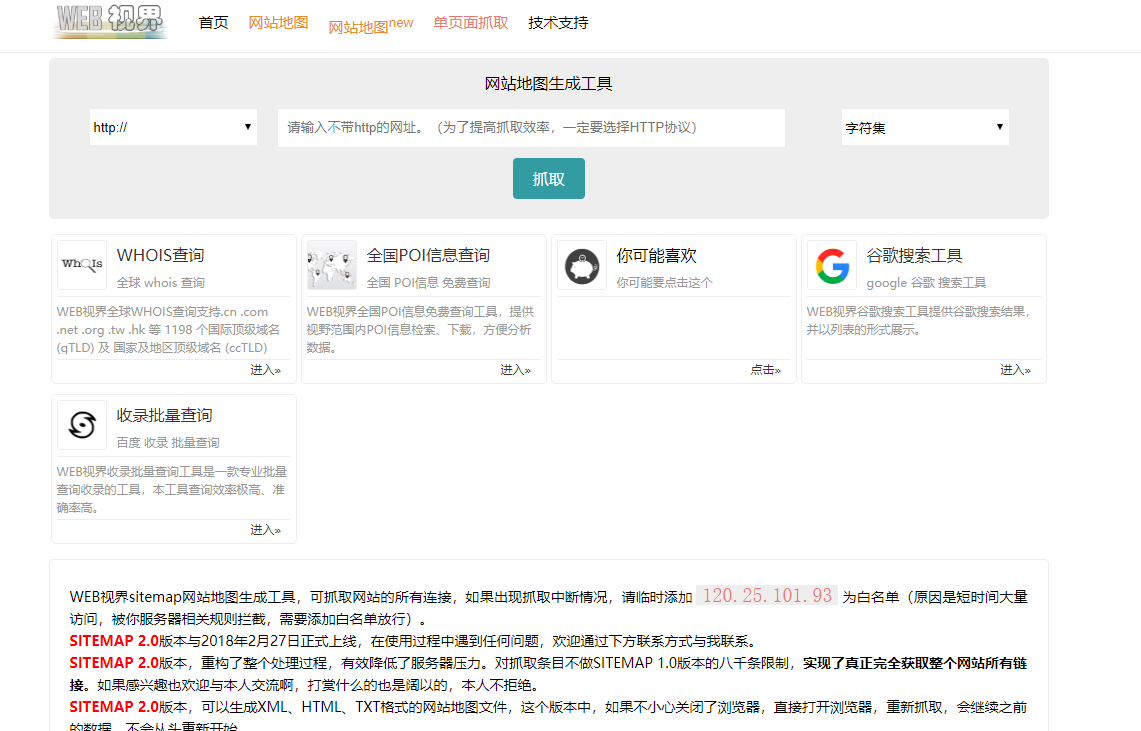Screen dimensions: 1141x731
Task: Click the WEB视界 site logo
Action: [x=107, y=21]
